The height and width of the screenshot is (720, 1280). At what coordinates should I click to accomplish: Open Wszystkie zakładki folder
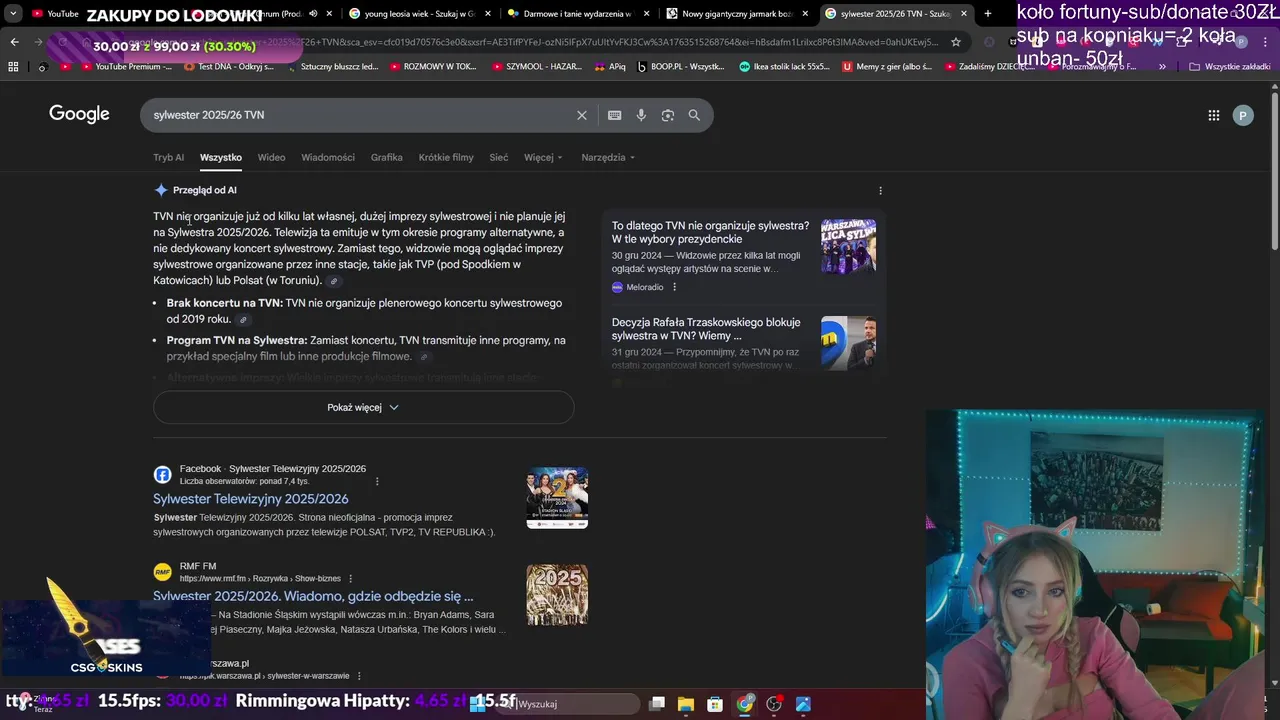[x=1230, y=66]
